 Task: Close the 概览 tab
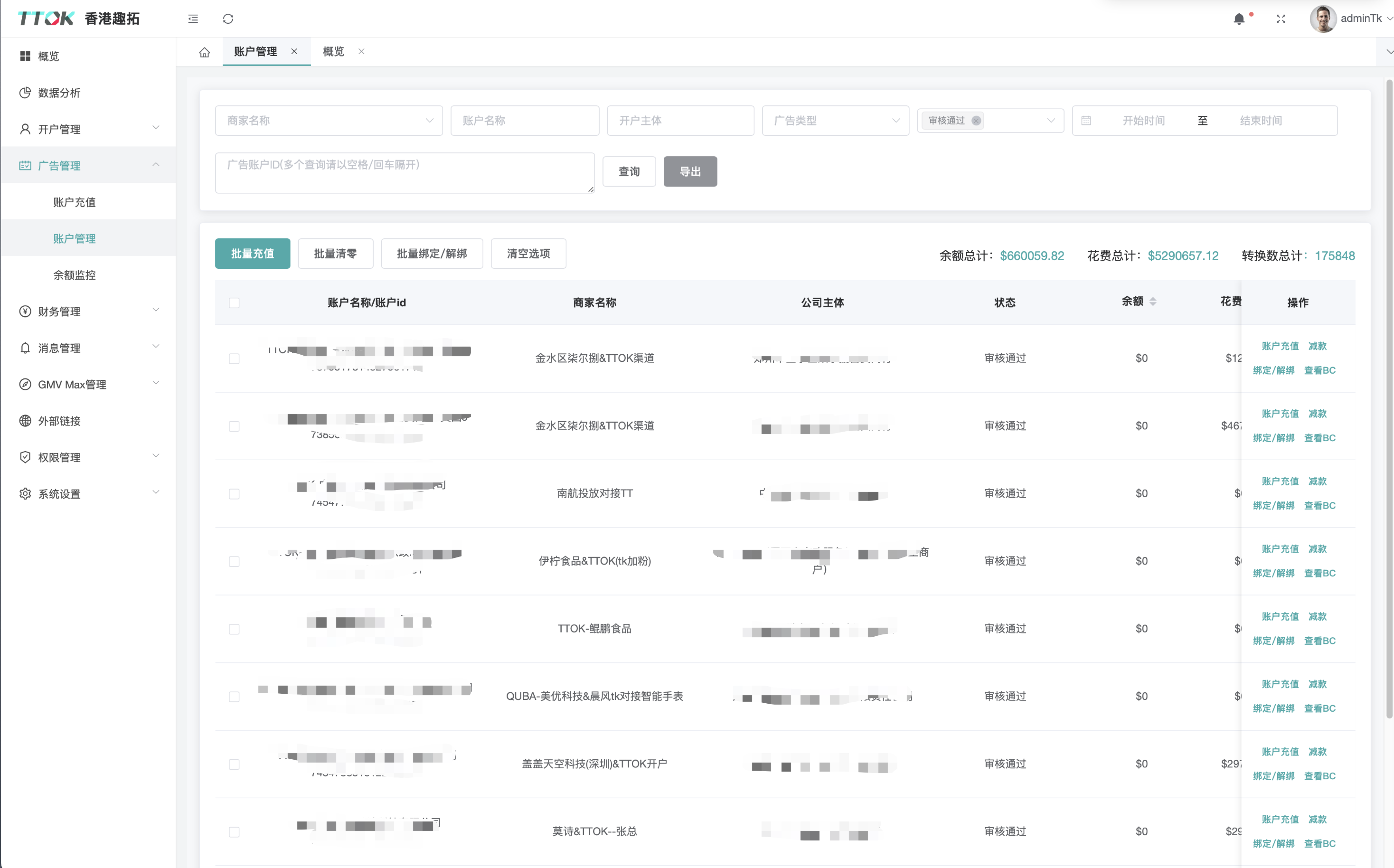tap(361, 52)
